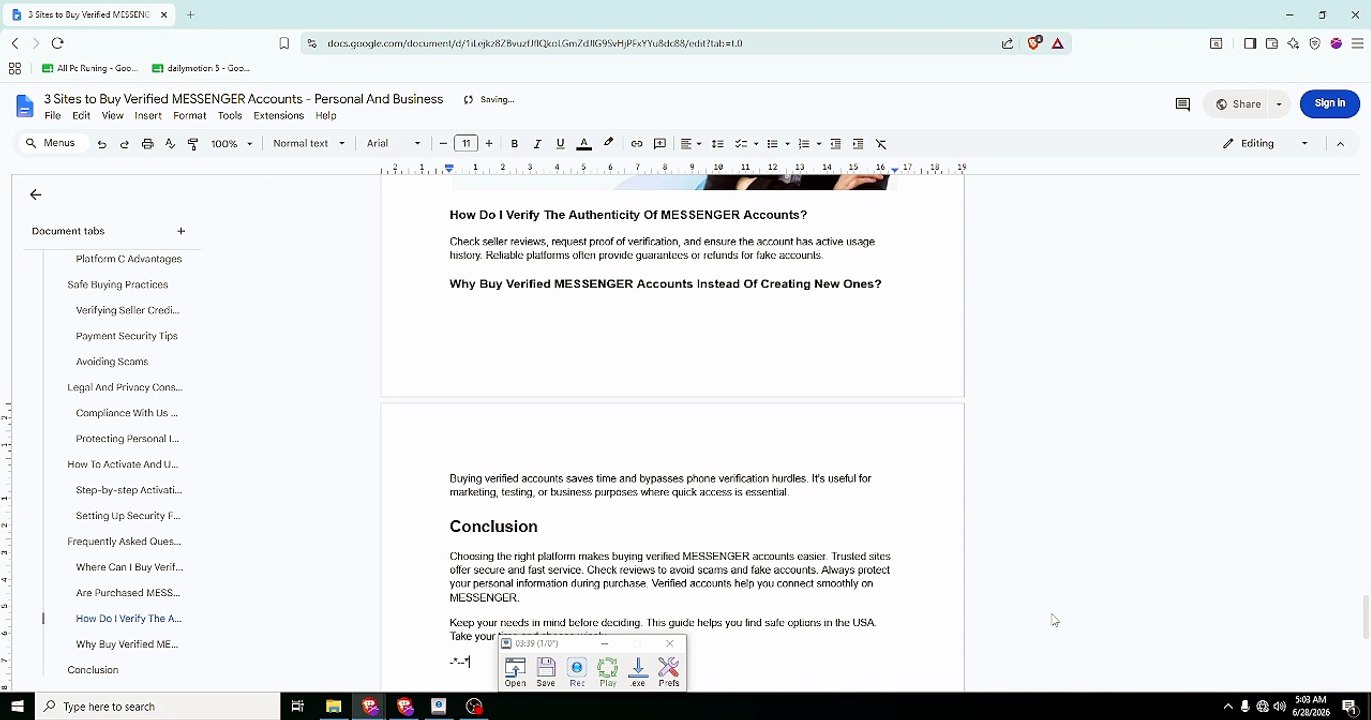Viewport: 1371px width, 720px height.
Task: Increase the paragraph indent
Action: pos(858,144)
